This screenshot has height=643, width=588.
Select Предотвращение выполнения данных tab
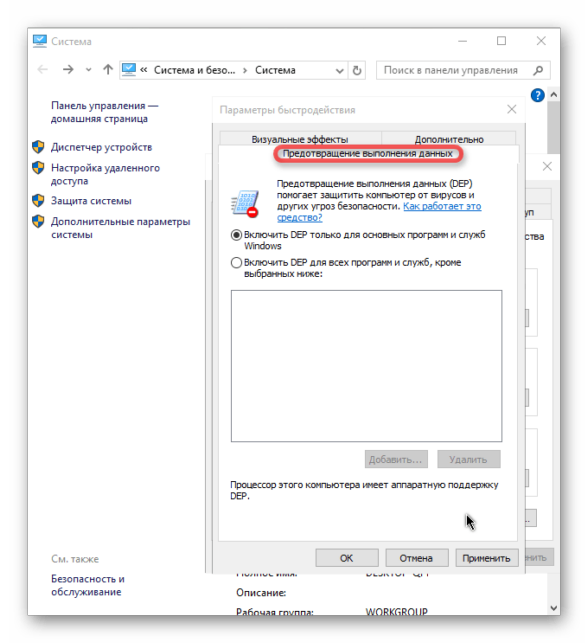point(368,153)
